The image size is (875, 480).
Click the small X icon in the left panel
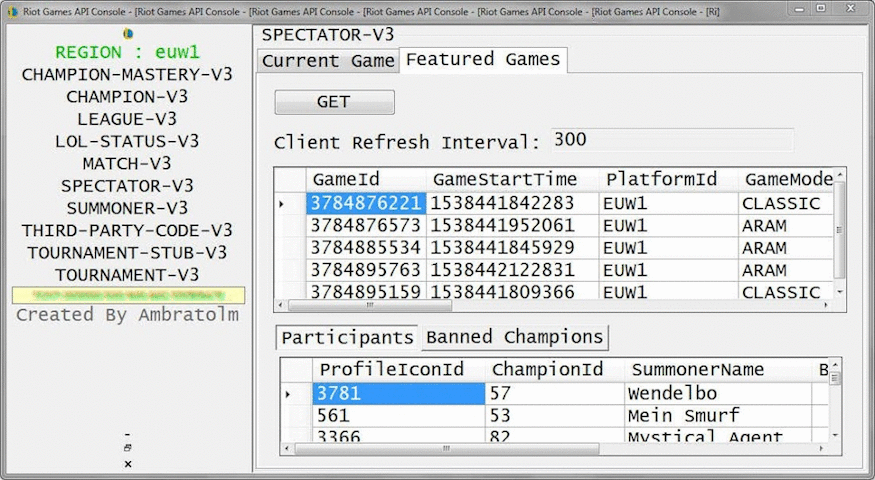pyautogui.click(x=127, y=464)
